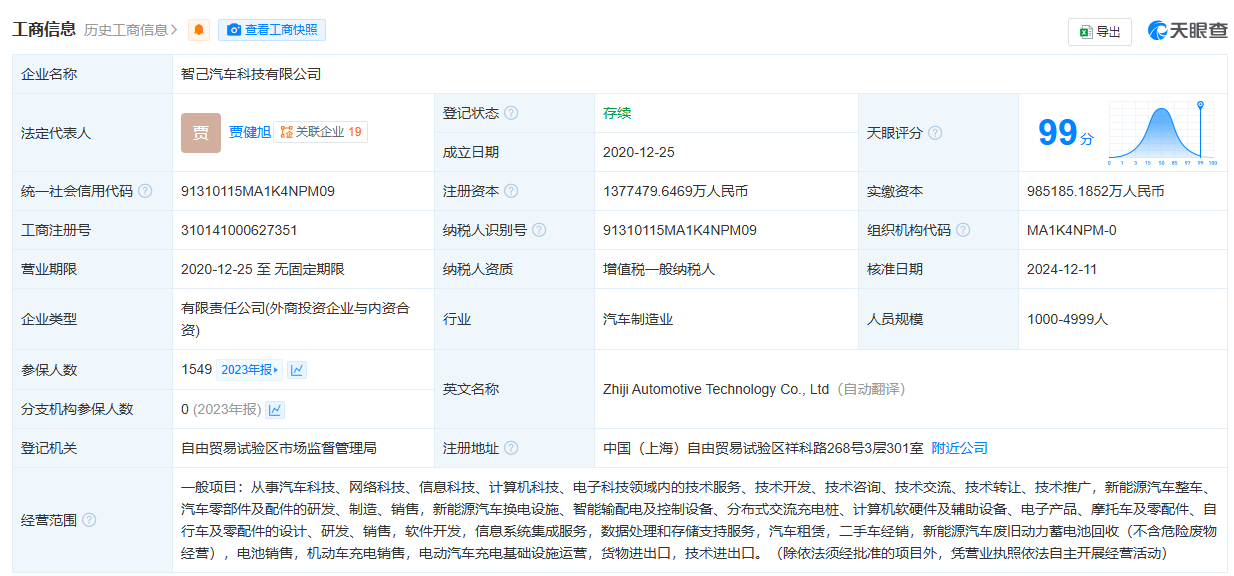The height and width of the screenshot is (576, 1234).
Task: Select paid-in capital 985185.1852万人民币
Action: pos(1095,191)
